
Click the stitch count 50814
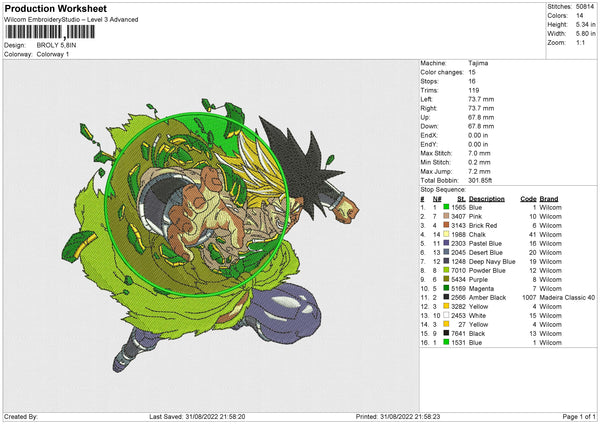point(585,7)
